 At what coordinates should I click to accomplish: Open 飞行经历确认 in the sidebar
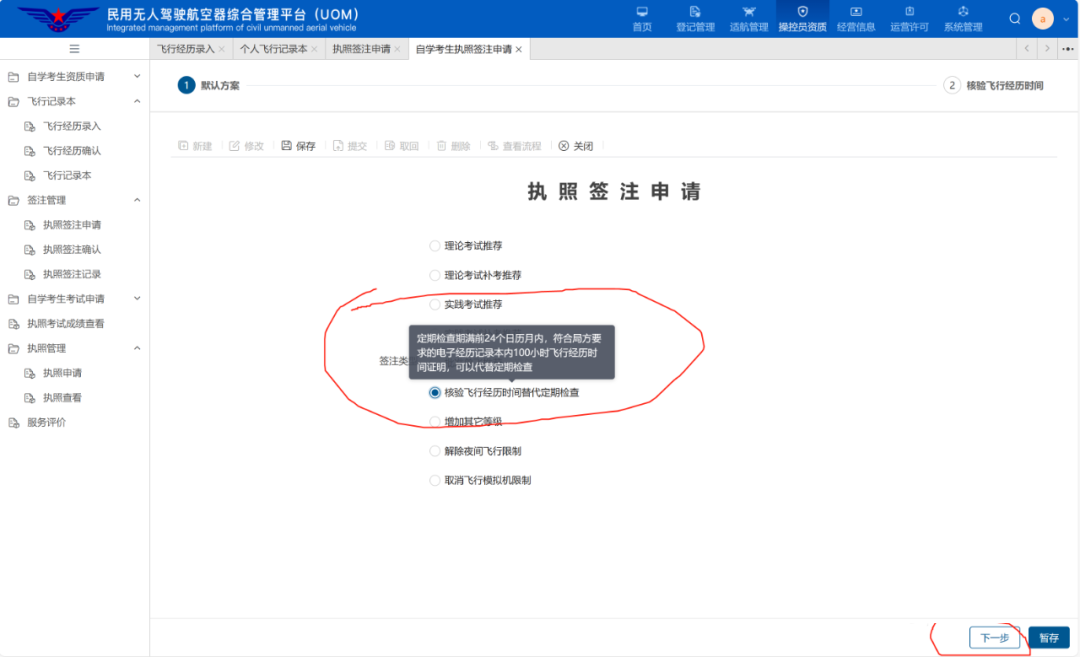click(x=74, y=151)
